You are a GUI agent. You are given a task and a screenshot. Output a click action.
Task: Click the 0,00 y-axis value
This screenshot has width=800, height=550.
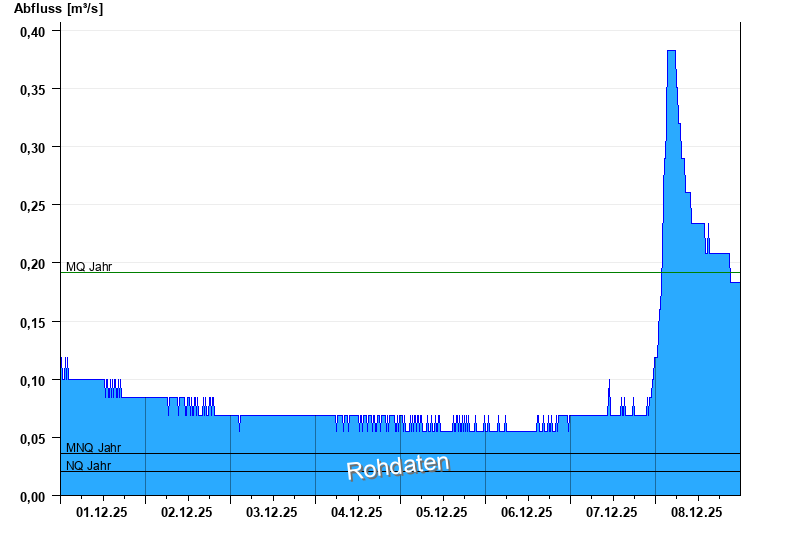[33, 496]
